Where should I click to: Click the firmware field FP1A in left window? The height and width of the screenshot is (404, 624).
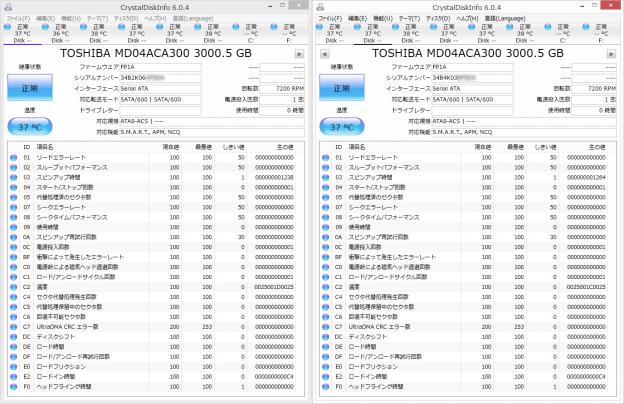click(160, 67)
